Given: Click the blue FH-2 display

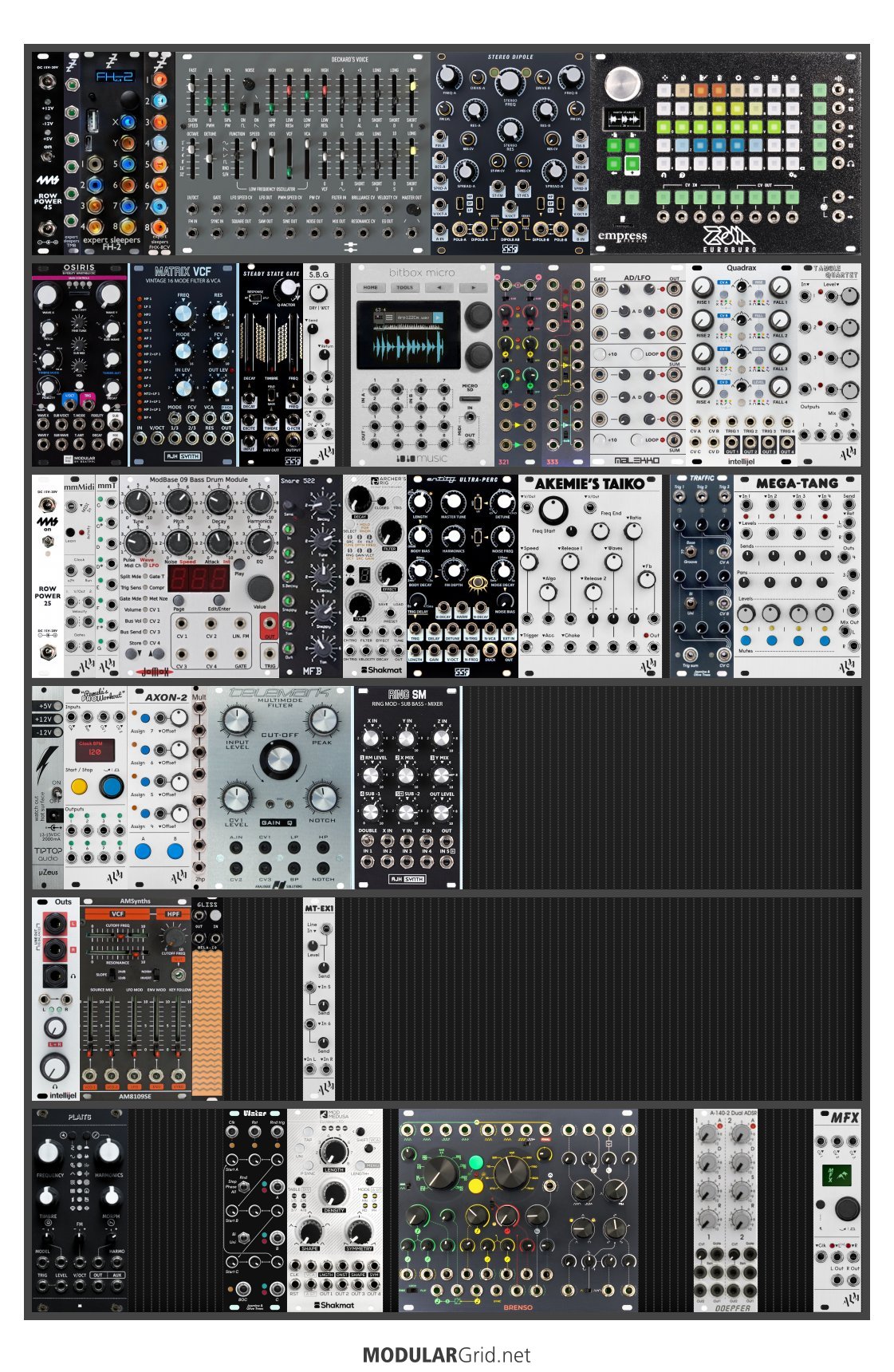Looking at the screenshot, I should (x=115, y=77).
